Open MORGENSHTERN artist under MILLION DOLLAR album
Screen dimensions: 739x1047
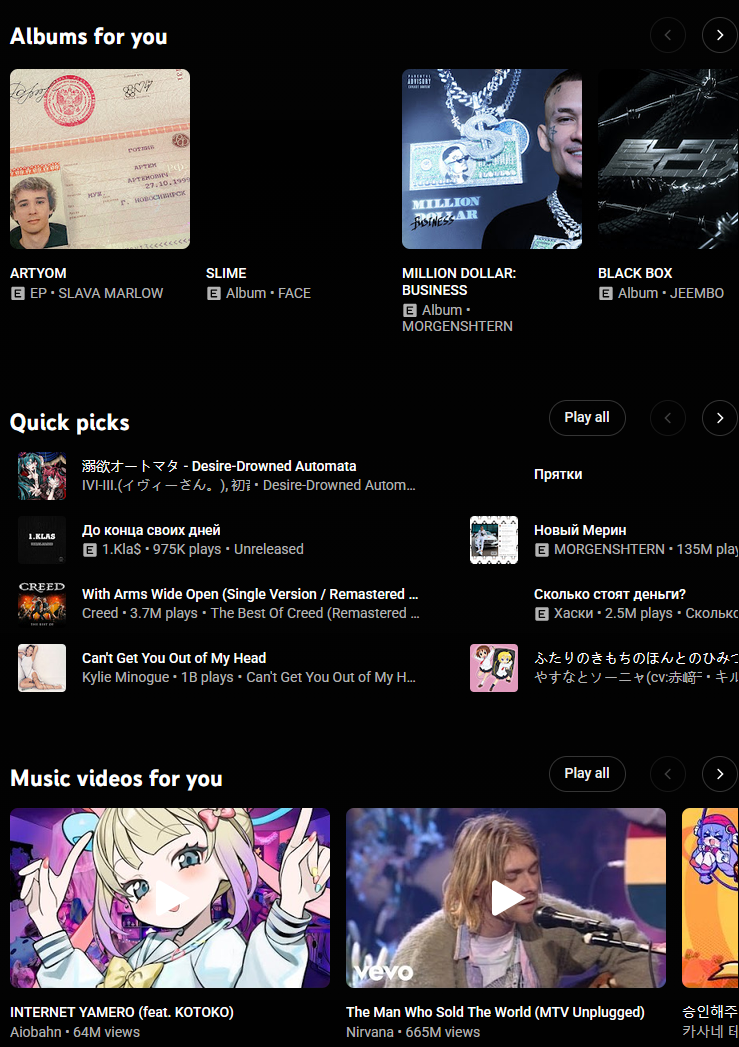pos(457,327)
